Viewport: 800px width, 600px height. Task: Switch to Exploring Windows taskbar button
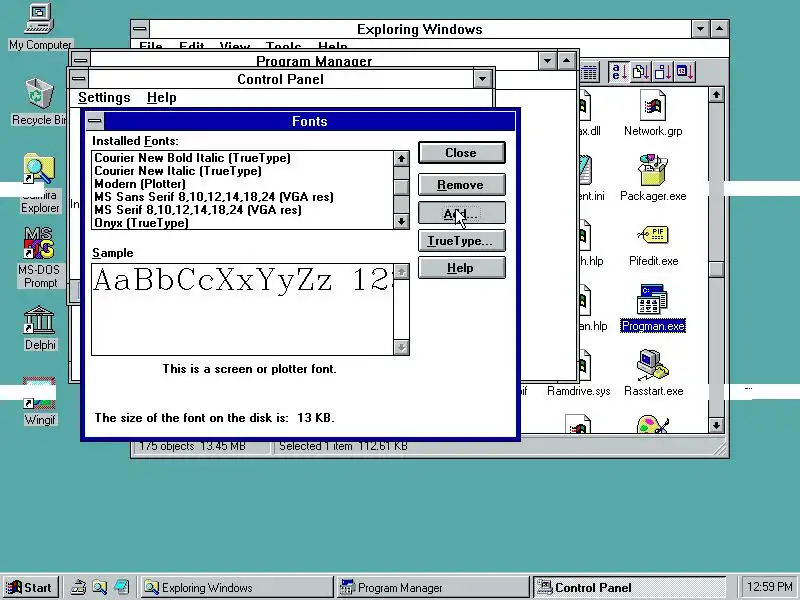(236, 588)
